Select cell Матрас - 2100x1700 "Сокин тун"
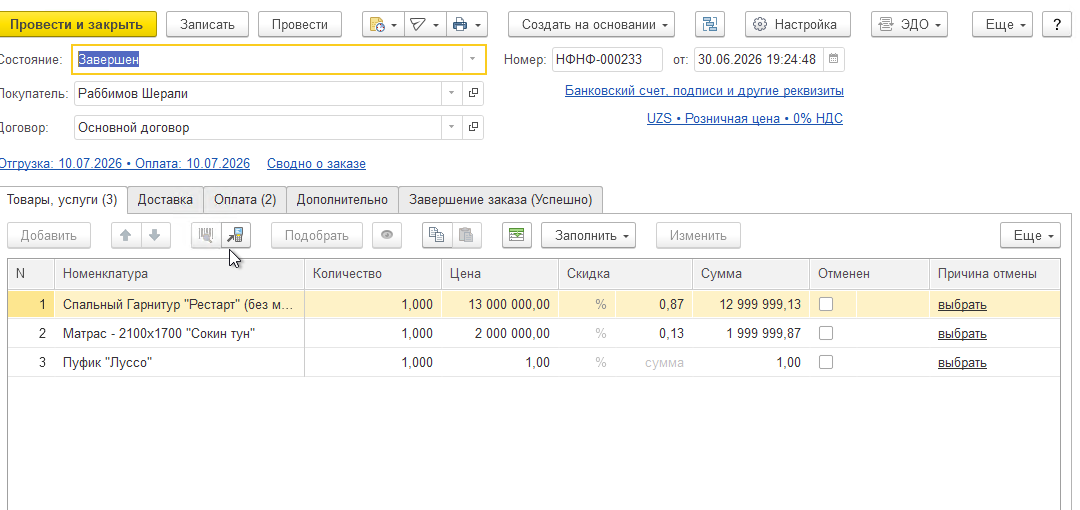The height and width of the screenshot is (510, 1080). (179, 333)
